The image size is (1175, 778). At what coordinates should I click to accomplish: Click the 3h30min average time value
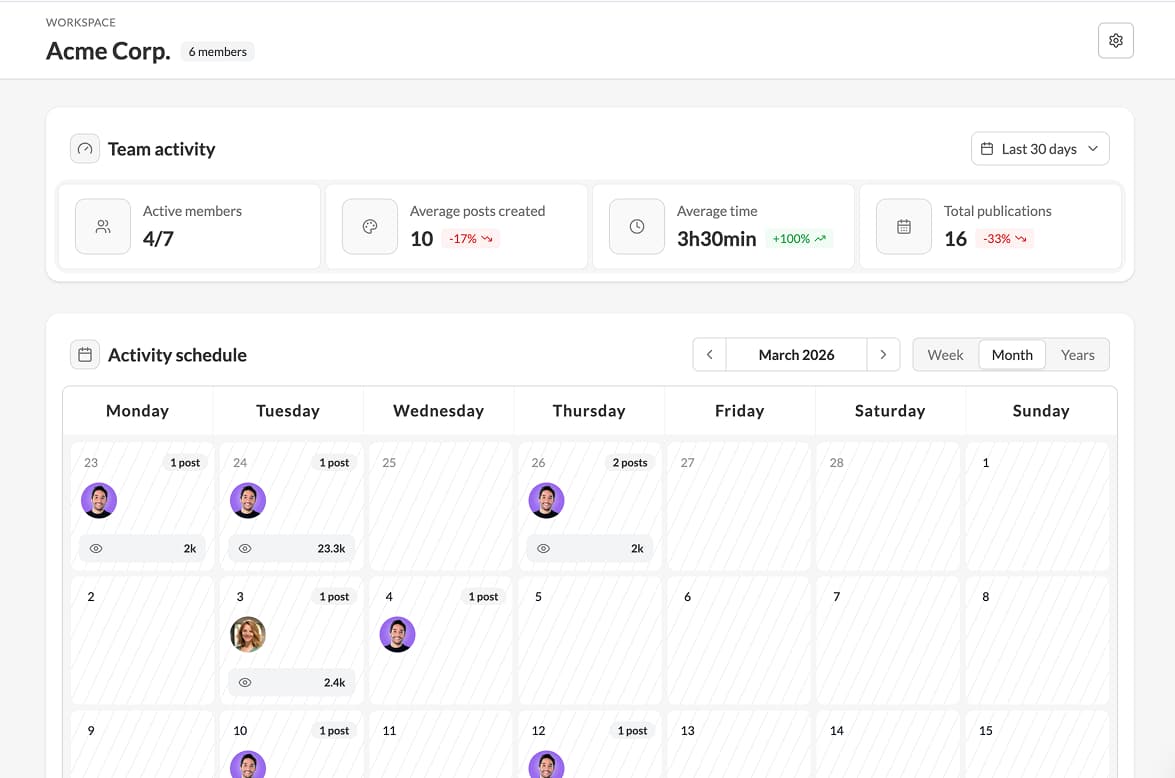point(716,238)
